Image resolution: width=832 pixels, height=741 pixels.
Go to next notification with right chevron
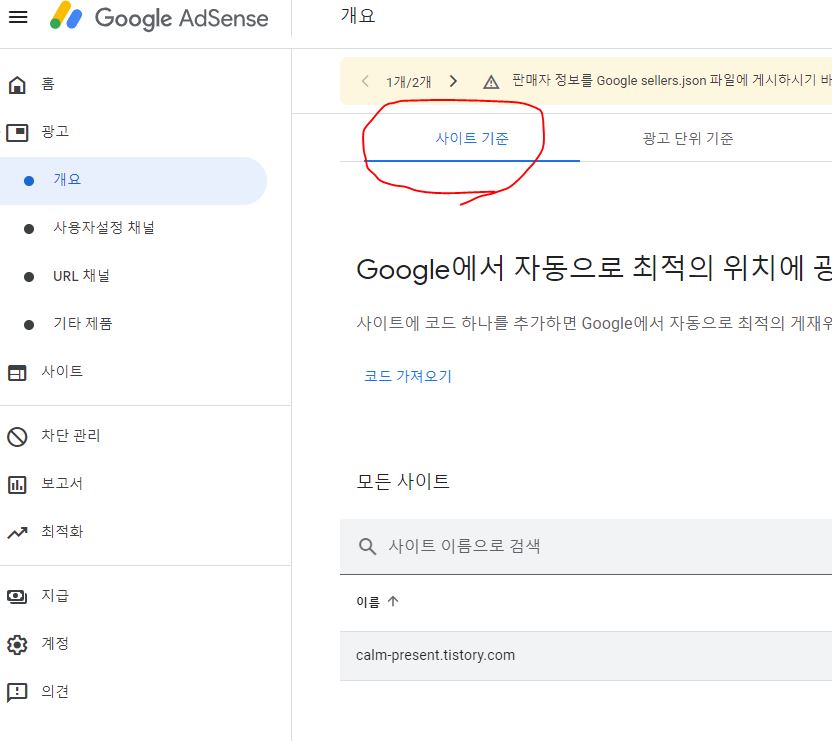[453, 81]
